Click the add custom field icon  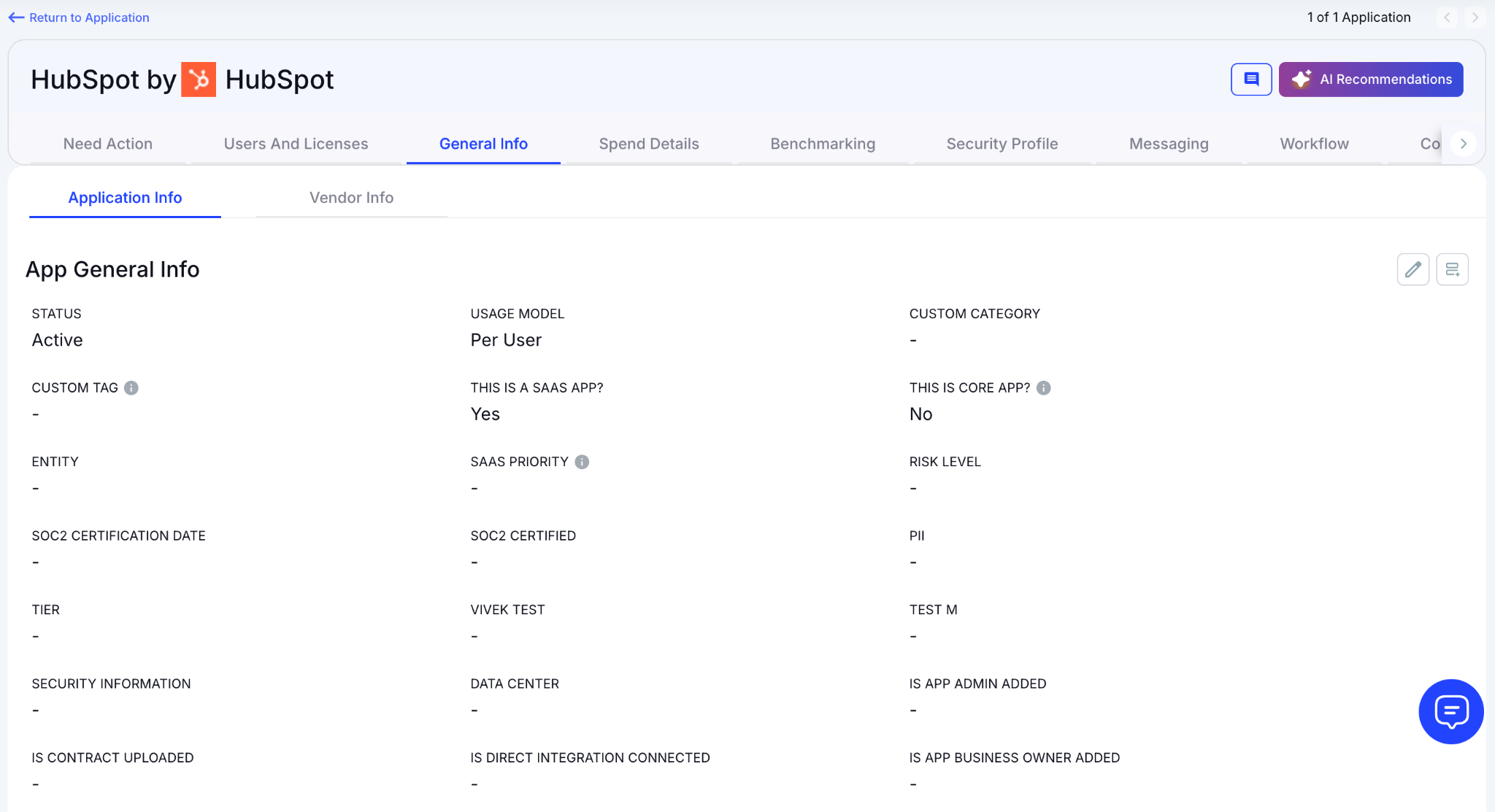[1452, 269]
